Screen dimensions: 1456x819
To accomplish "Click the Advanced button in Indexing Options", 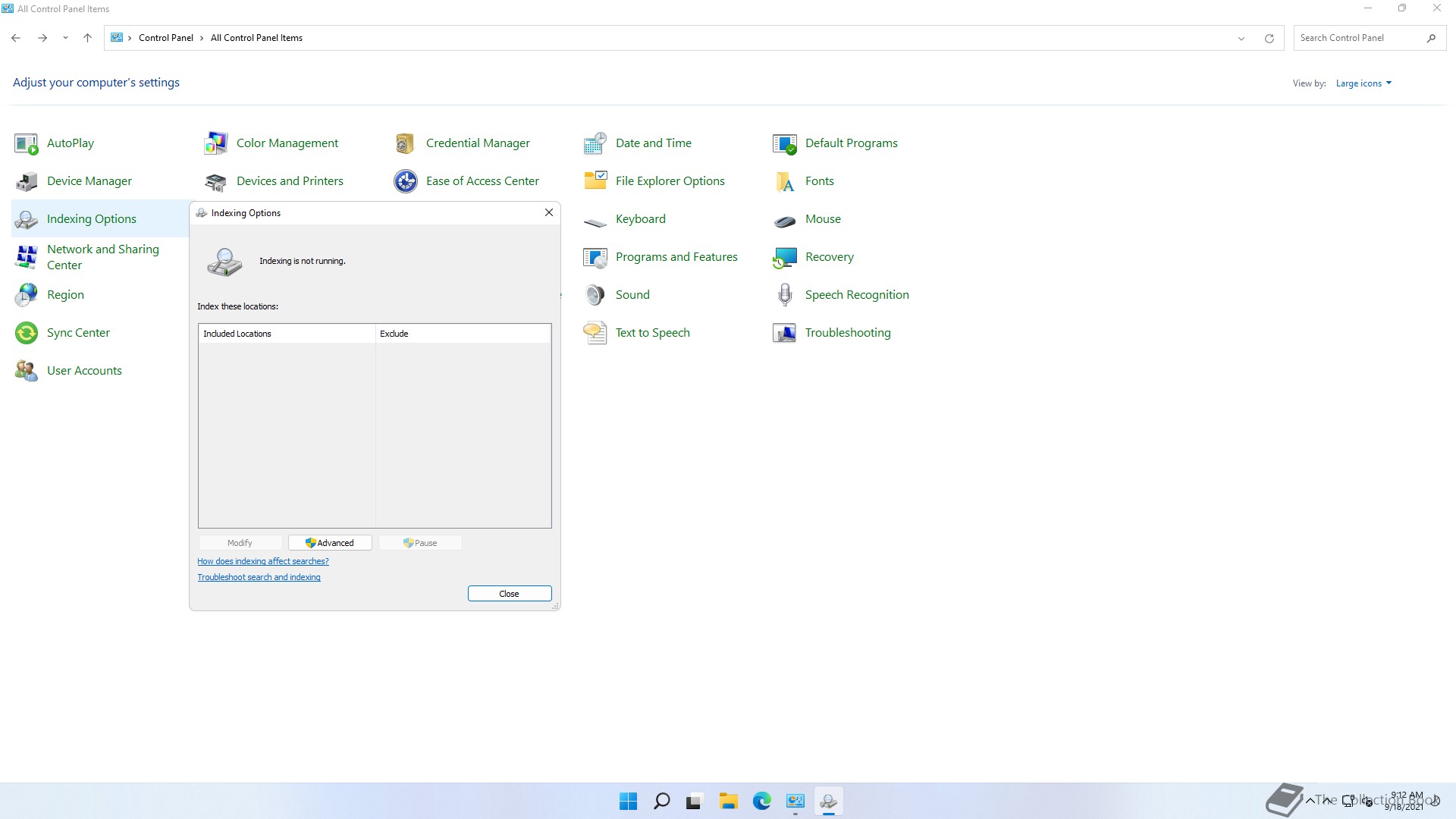I will tap(330, 543).
